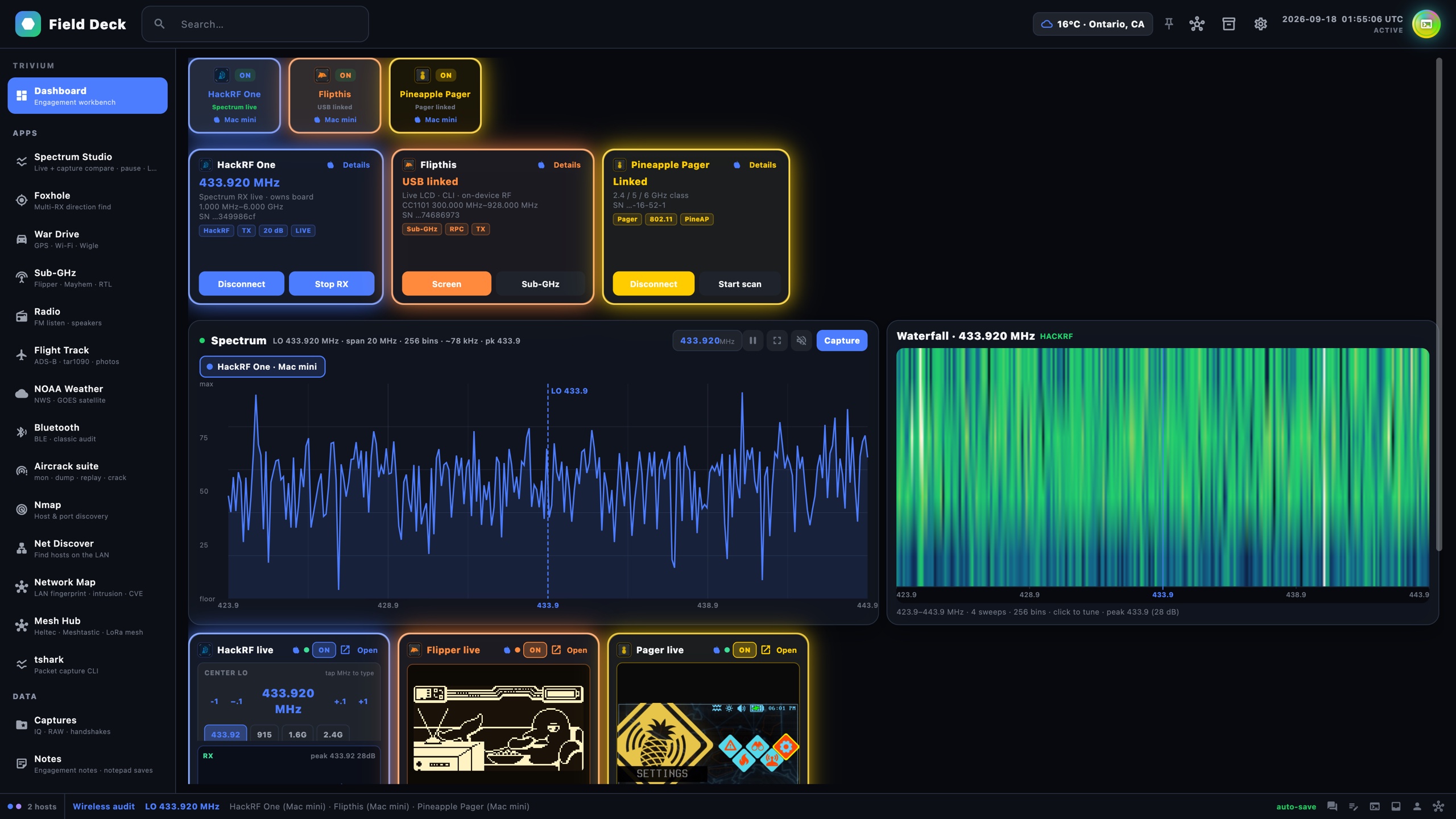Step center LO up by 0.1 MHz

pos(340,701)
